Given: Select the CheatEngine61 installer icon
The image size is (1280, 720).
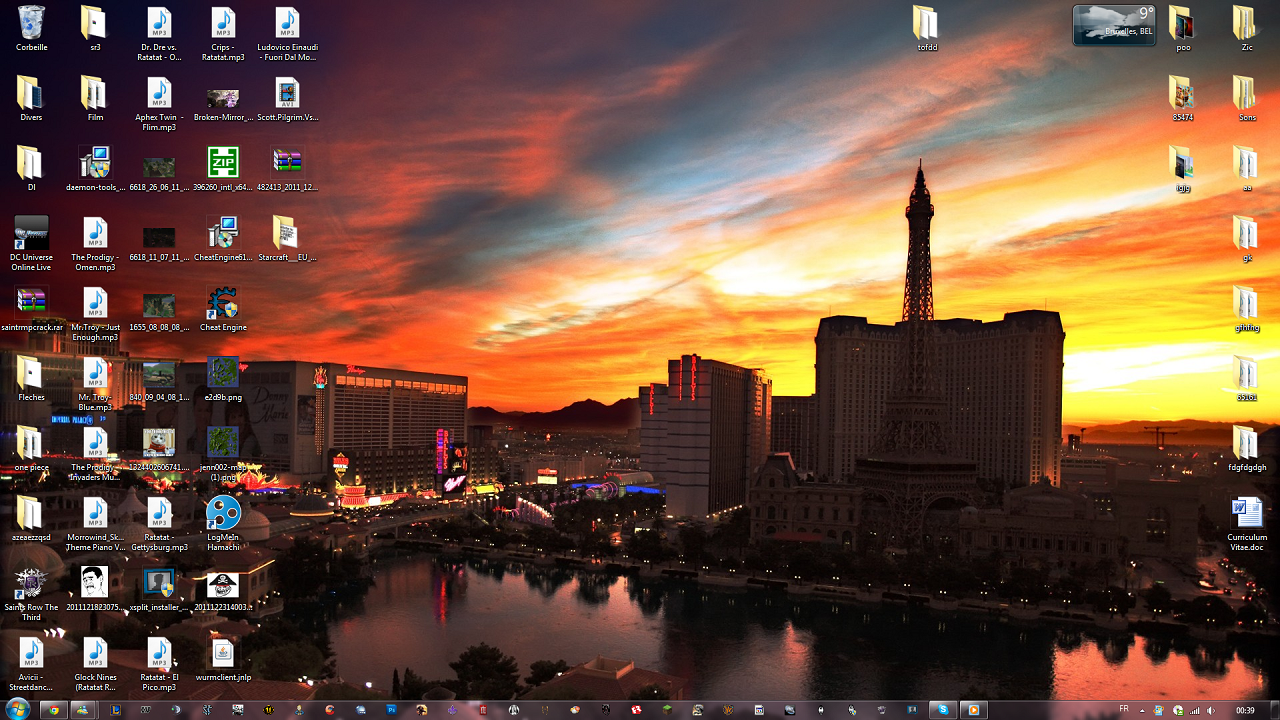Looking at the screenshot, I should pos(223,238).
